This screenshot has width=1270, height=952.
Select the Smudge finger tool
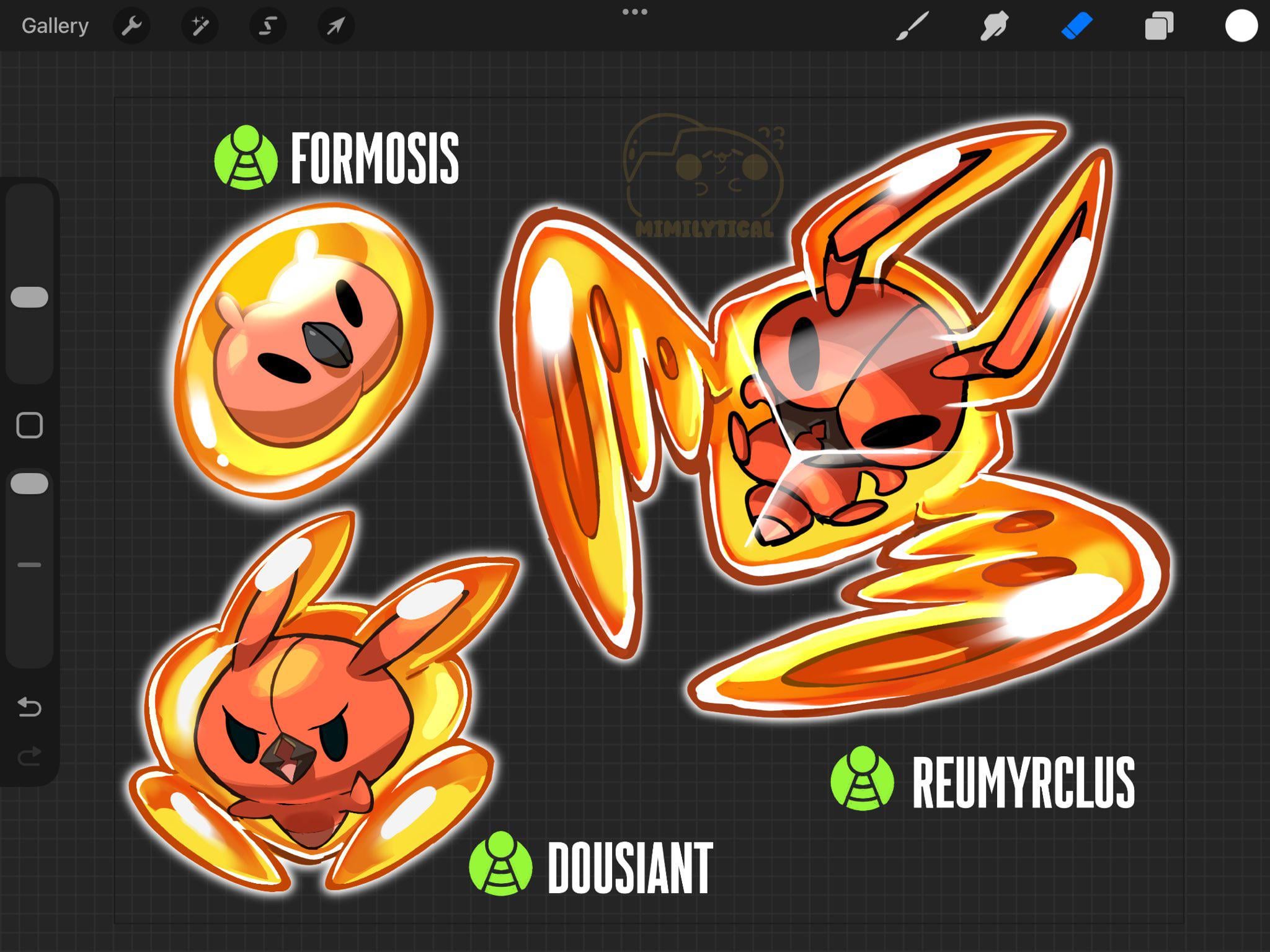(994, 27)
